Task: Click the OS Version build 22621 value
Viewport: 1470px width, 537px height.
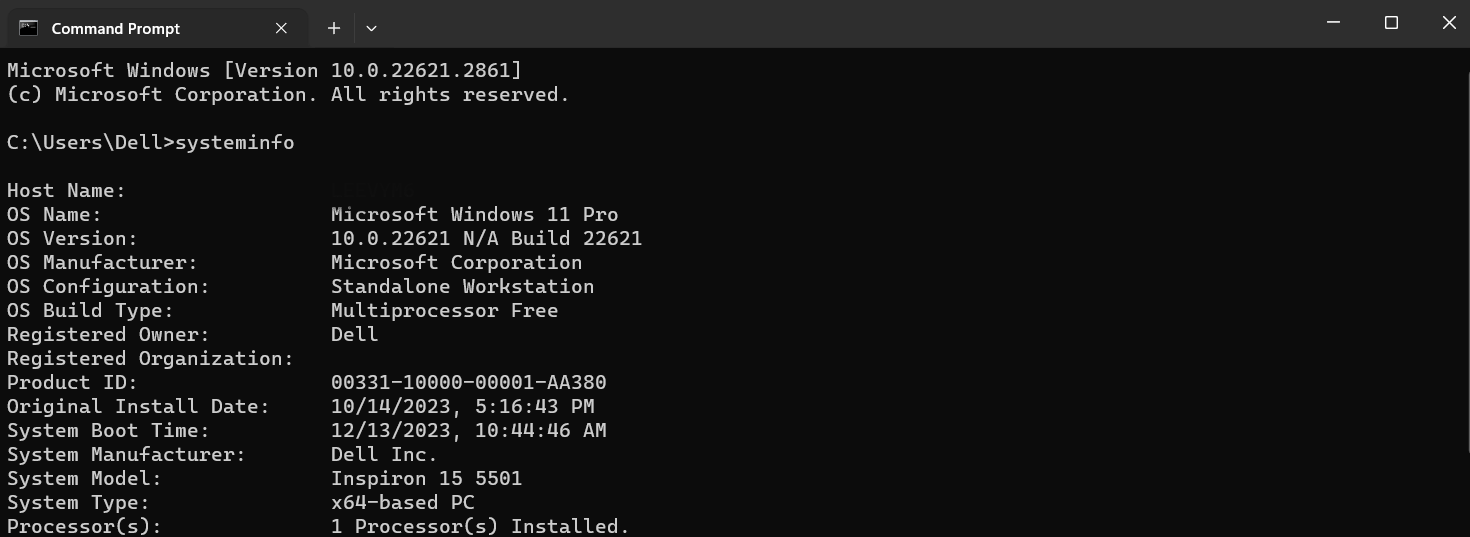Action: tap(486, 239)
